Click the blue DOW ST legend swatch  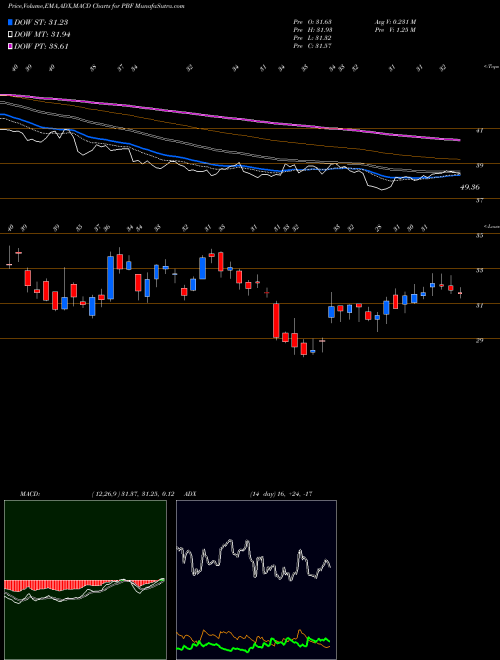click(10, 22)
